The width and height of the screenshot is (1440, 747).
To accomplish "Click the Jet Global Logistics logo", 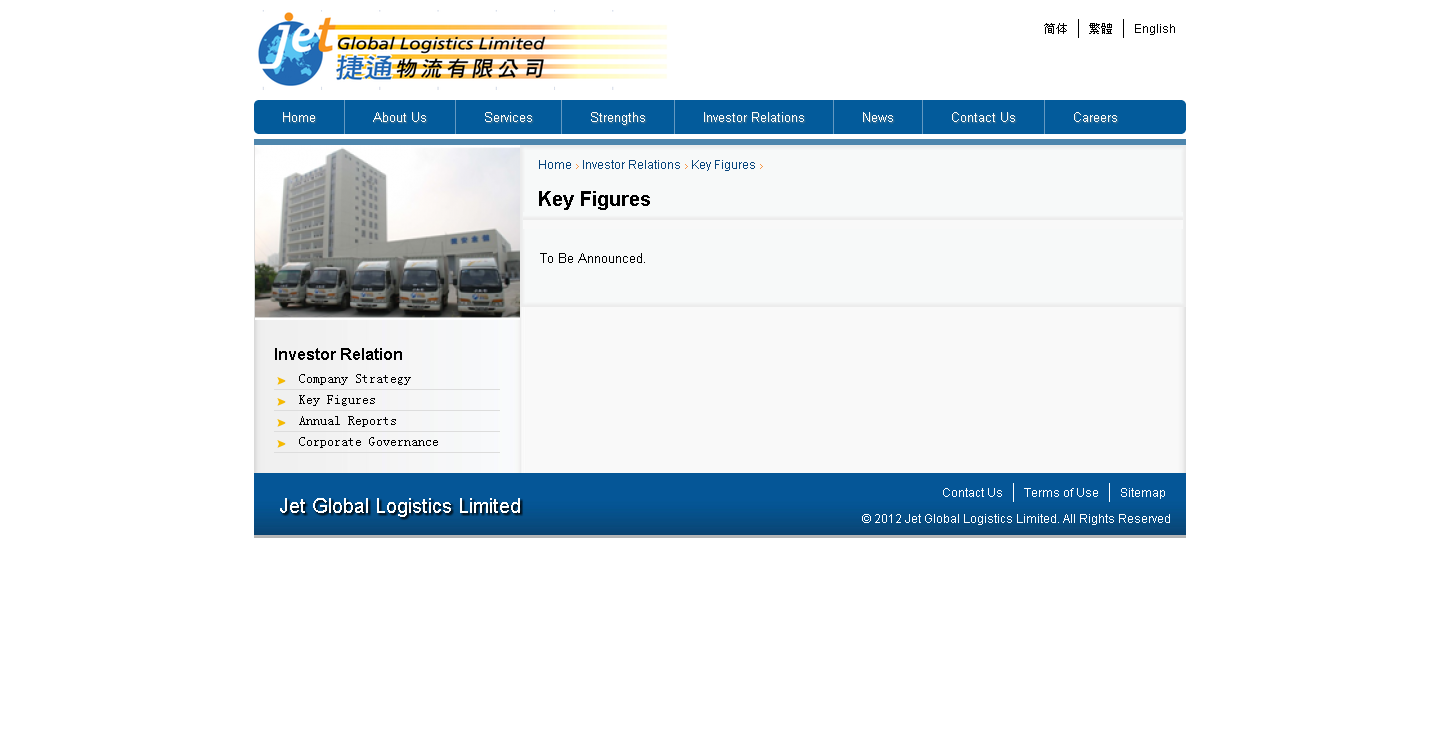I will coord(462,50).
